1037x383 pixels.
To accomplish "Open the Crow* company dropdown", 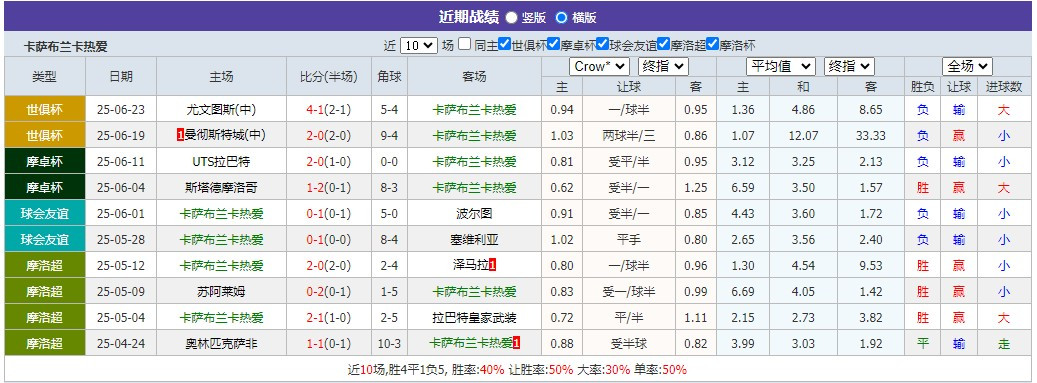I will click(x=599, y=66).
